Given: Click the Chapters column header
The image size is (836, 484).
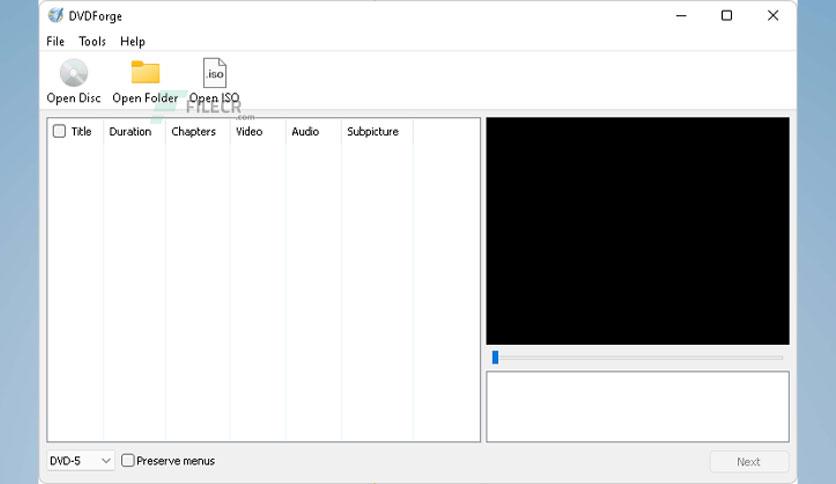Looking at the screenshot, I should point(194,131).
